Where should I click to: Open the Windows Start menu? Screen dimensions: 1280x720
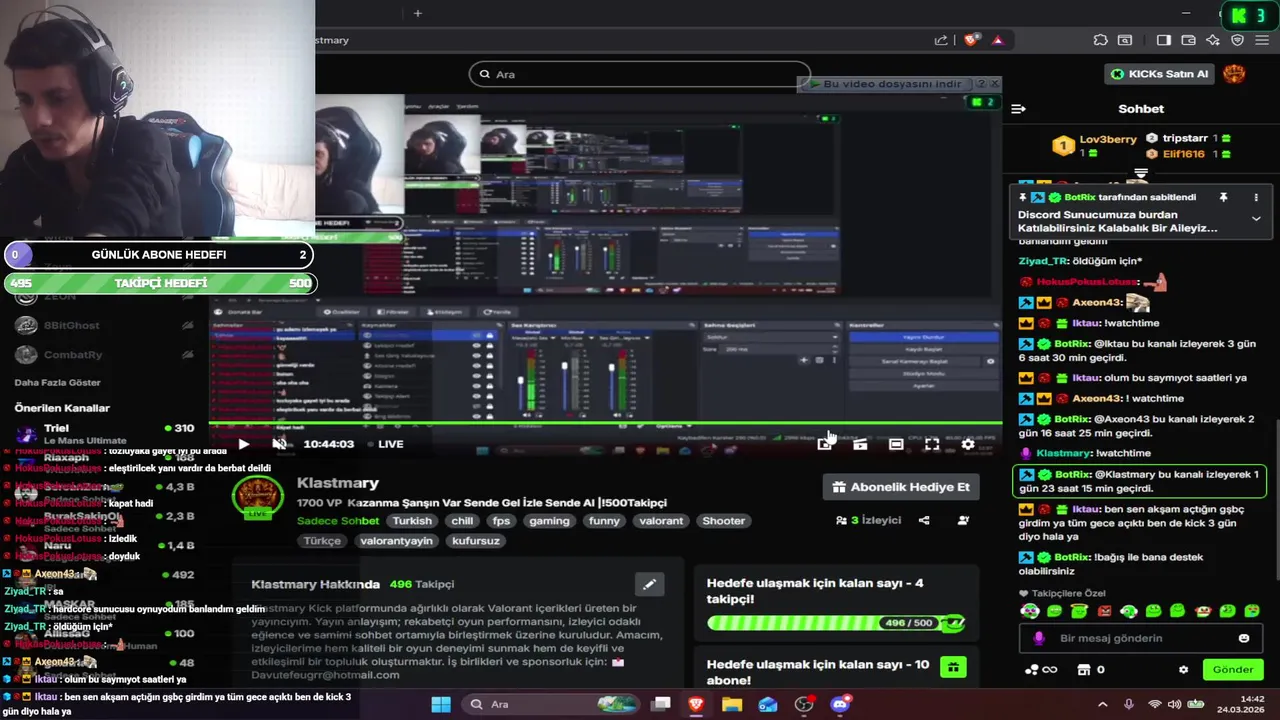click(x=441, y=704)
